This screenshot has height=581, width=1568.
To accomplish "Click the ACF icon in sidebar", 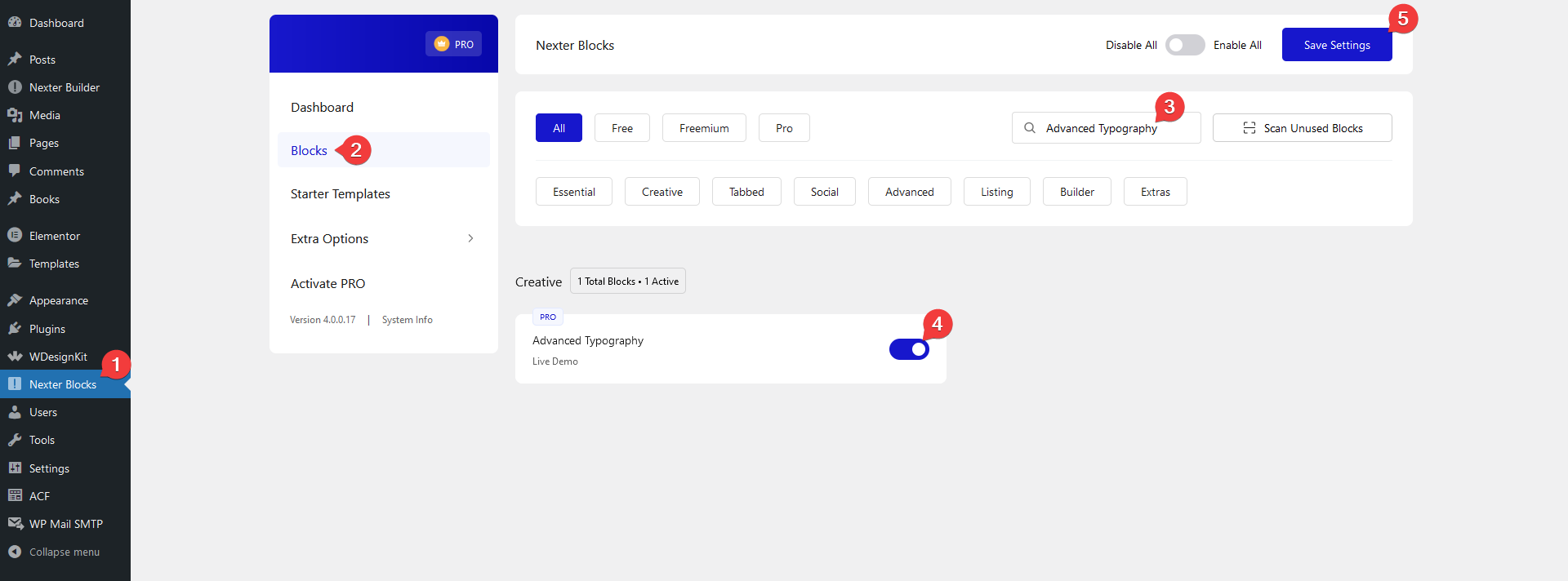I will coord(15,496).
